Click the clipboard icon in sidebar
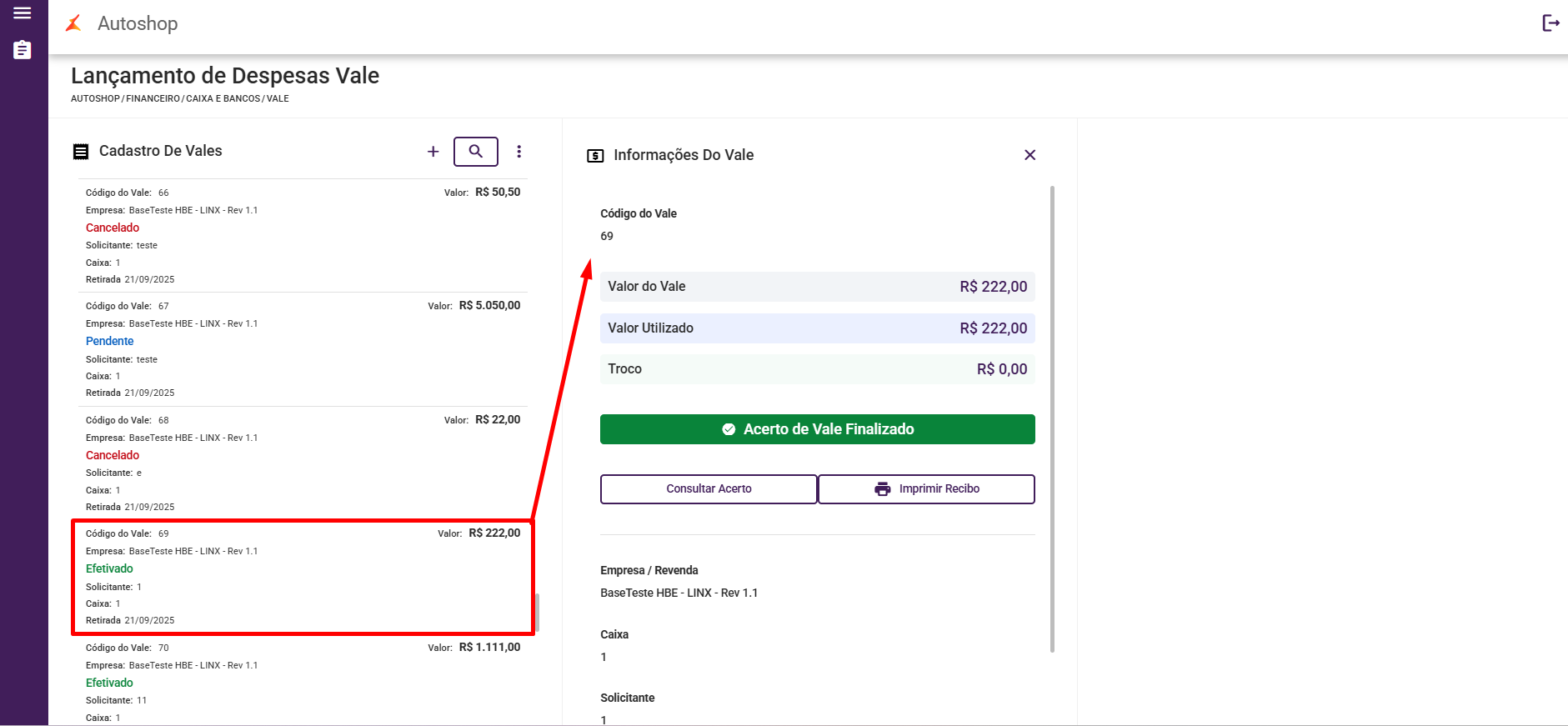 click(23, 50)
